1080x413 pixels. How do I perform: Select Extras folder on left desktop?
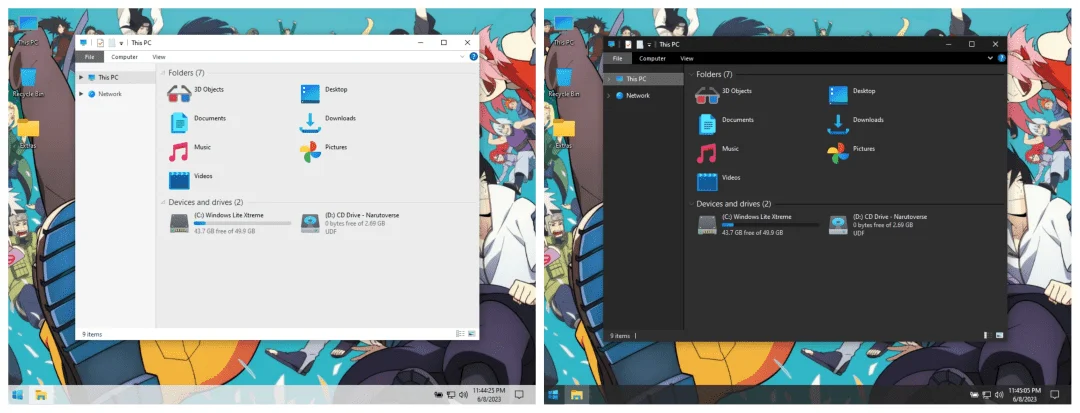(x=28, y=134)
